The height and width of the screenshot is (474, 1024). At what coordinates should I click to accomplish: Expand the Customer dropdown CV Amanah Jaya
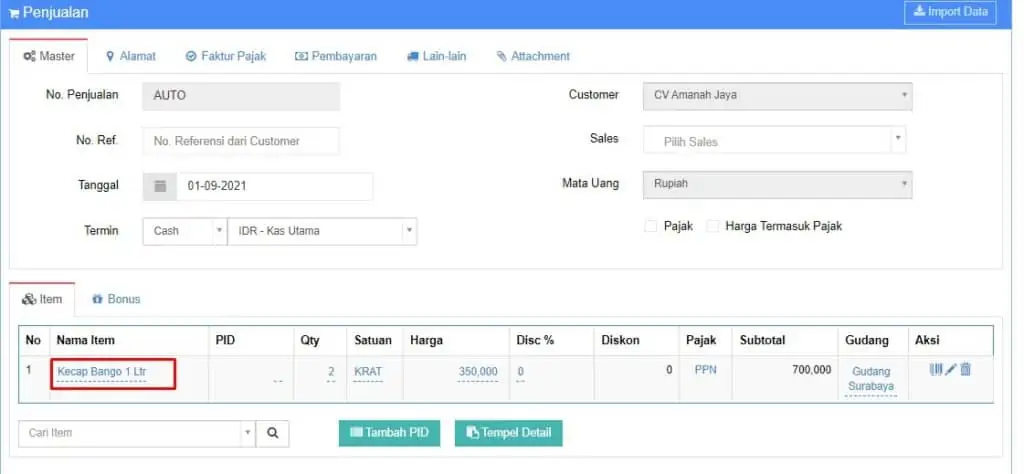point(778,95)
